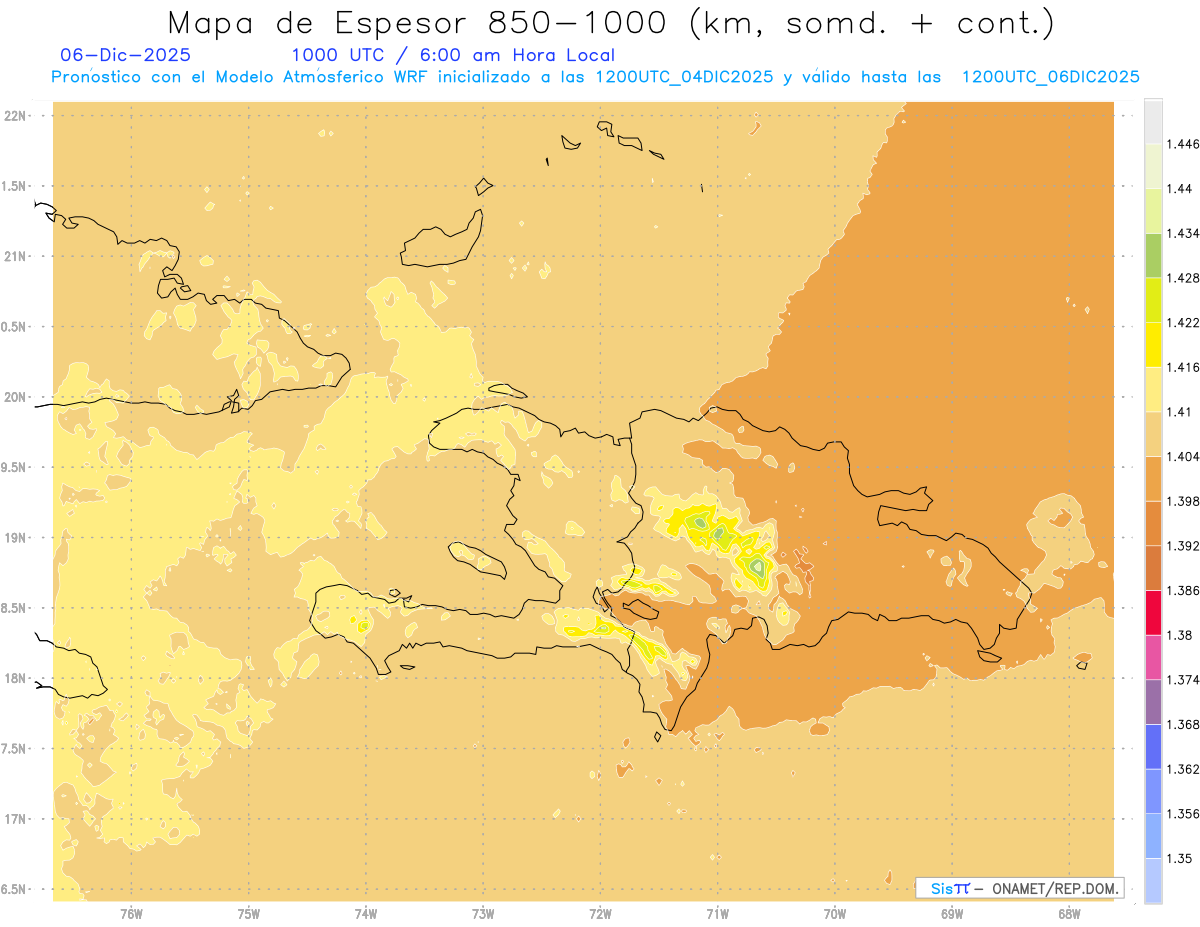1200x927 pixels.
Task: Select the date label '06-Dic-2025'
Action: (x=126, y=55)
